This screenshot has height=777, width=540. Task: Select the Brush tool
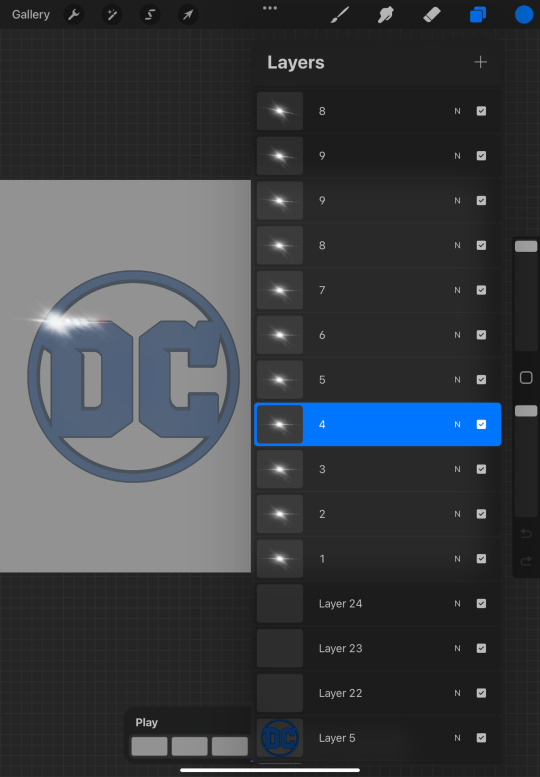(x=340, y=14)
